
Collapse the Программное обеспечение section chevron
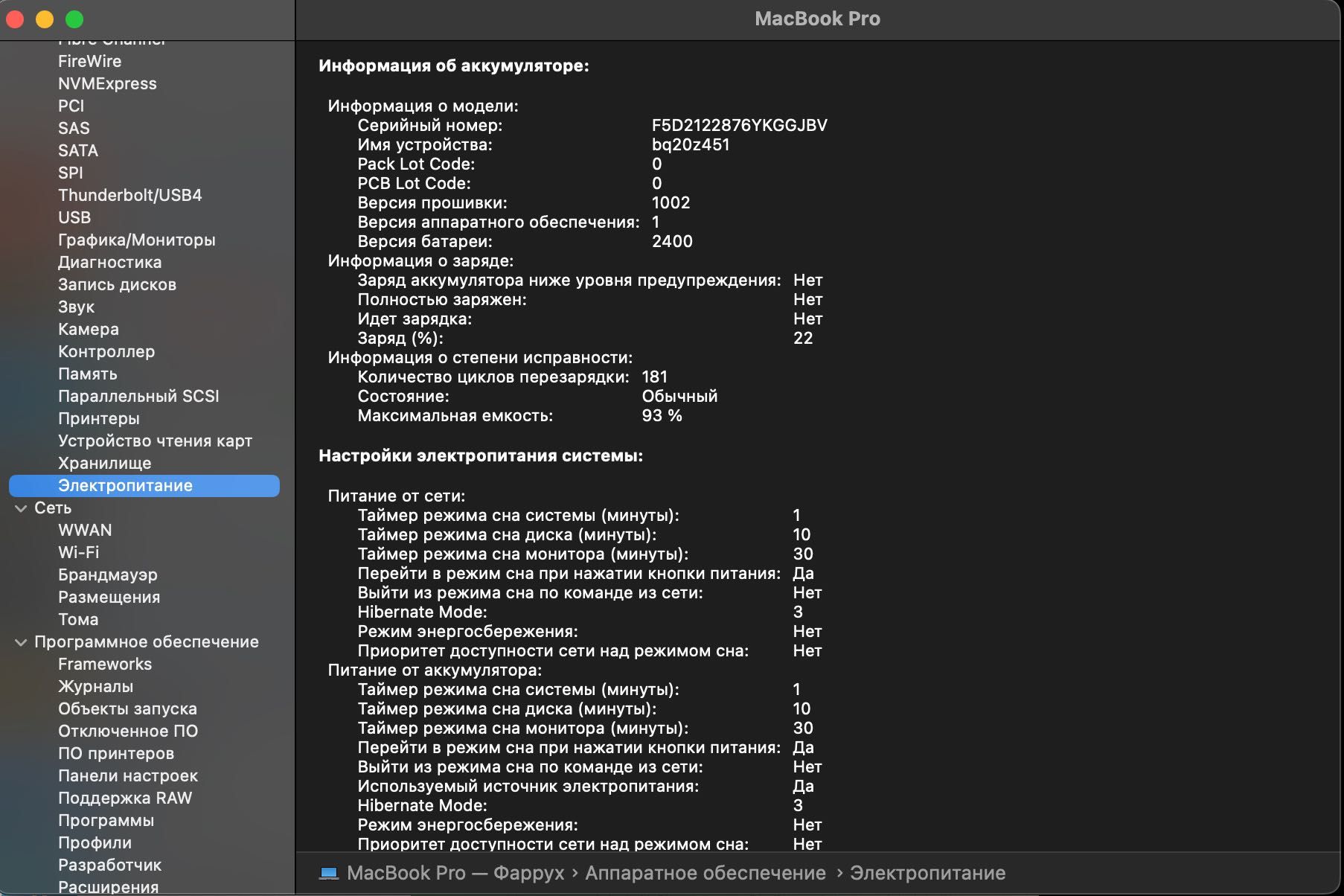tap(21, 642)
